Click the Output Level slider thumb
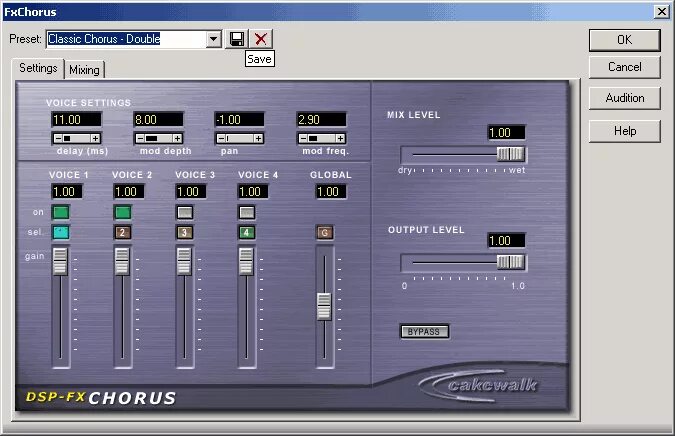 point(511,262)
